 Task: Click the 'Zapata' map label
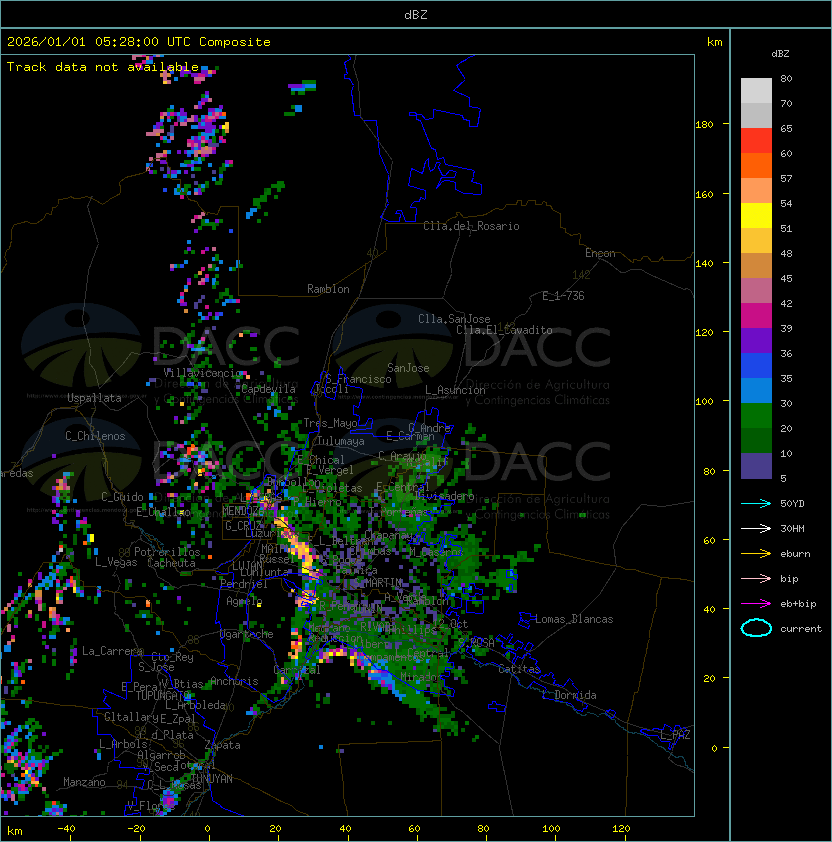(x=222, y=745)
